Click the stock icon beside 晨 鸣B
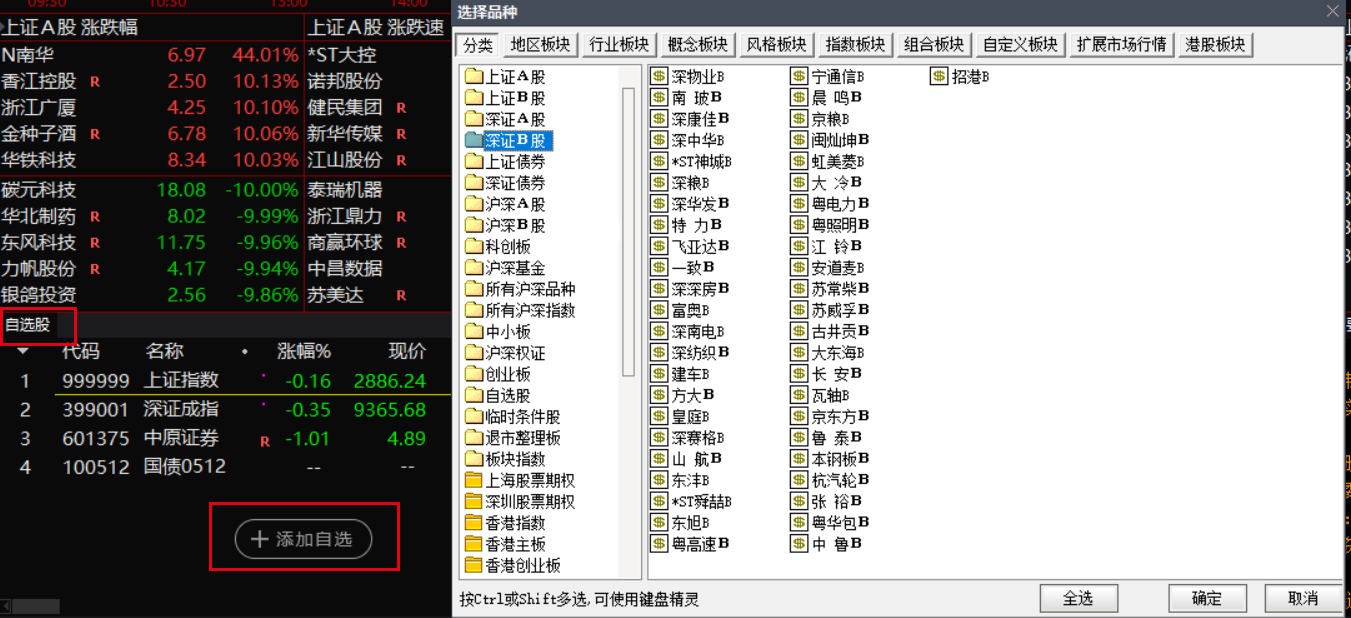 coord(799,97)
